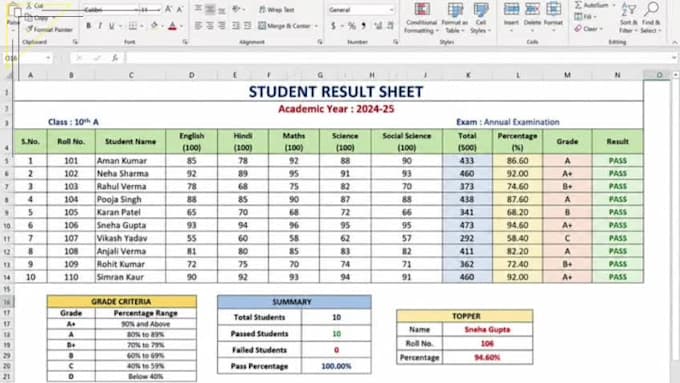Click Increase Decimal icon
The height and width of the screenshot is (383, 680).
point(378,26)
